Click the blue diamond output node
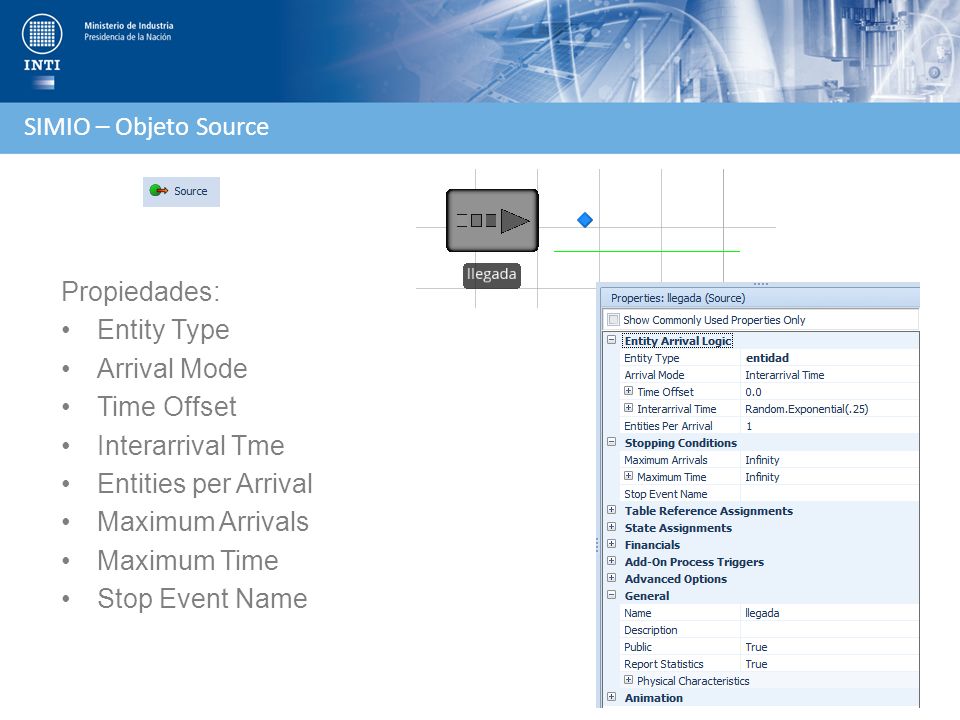 click(x=585, y=220)
